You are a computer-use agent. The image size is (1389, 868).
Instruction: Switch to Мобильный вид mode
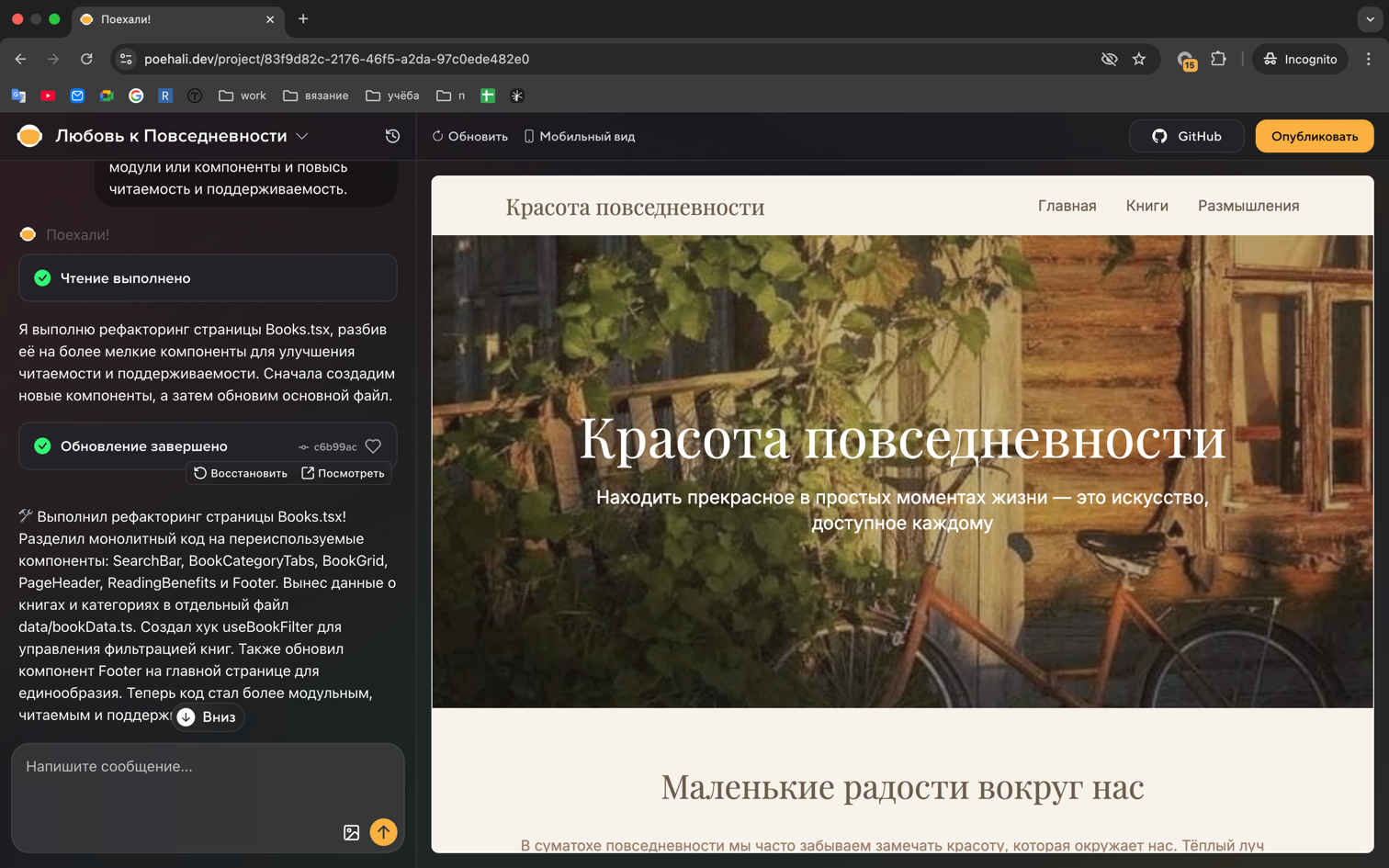tap(582, 135)
